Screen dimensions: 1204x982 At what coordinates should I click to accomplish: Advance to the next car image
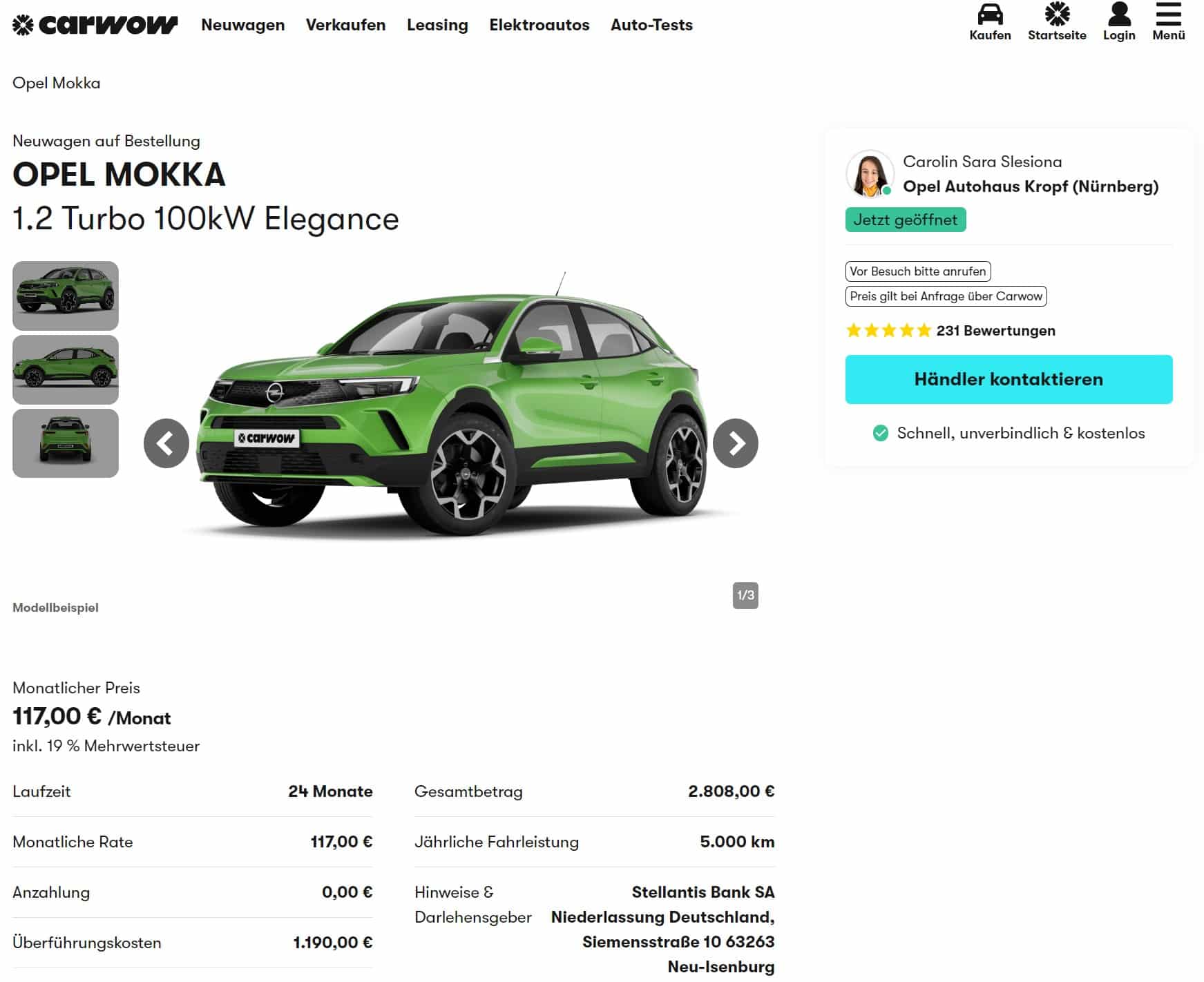pyautogui.click(x=736, y=443)
